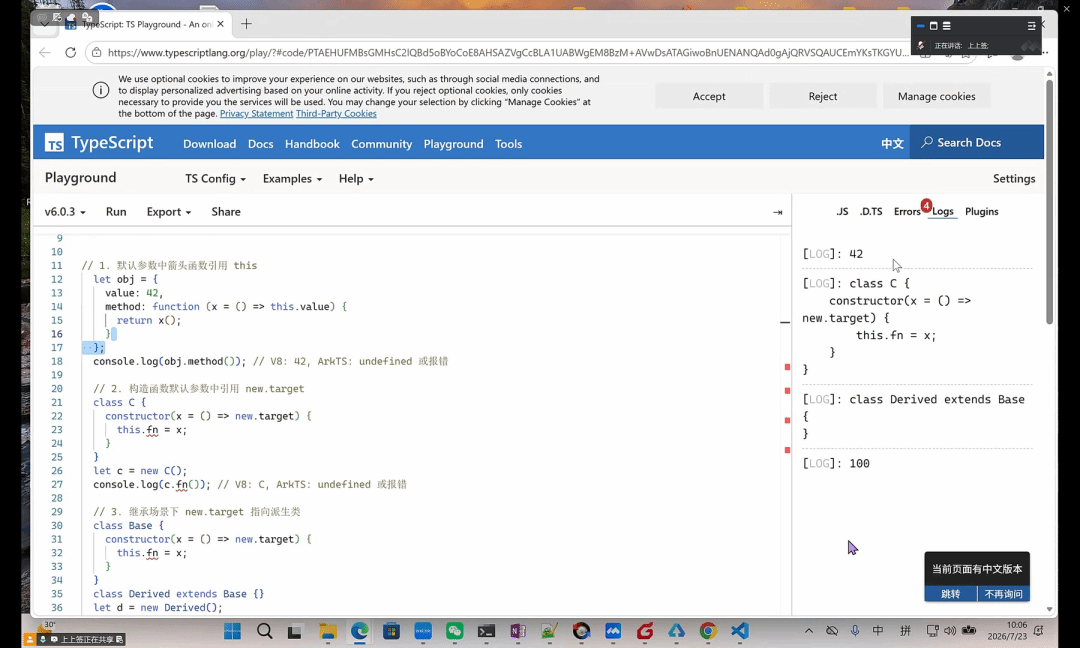Select the Logs tab

coord(942,211)
